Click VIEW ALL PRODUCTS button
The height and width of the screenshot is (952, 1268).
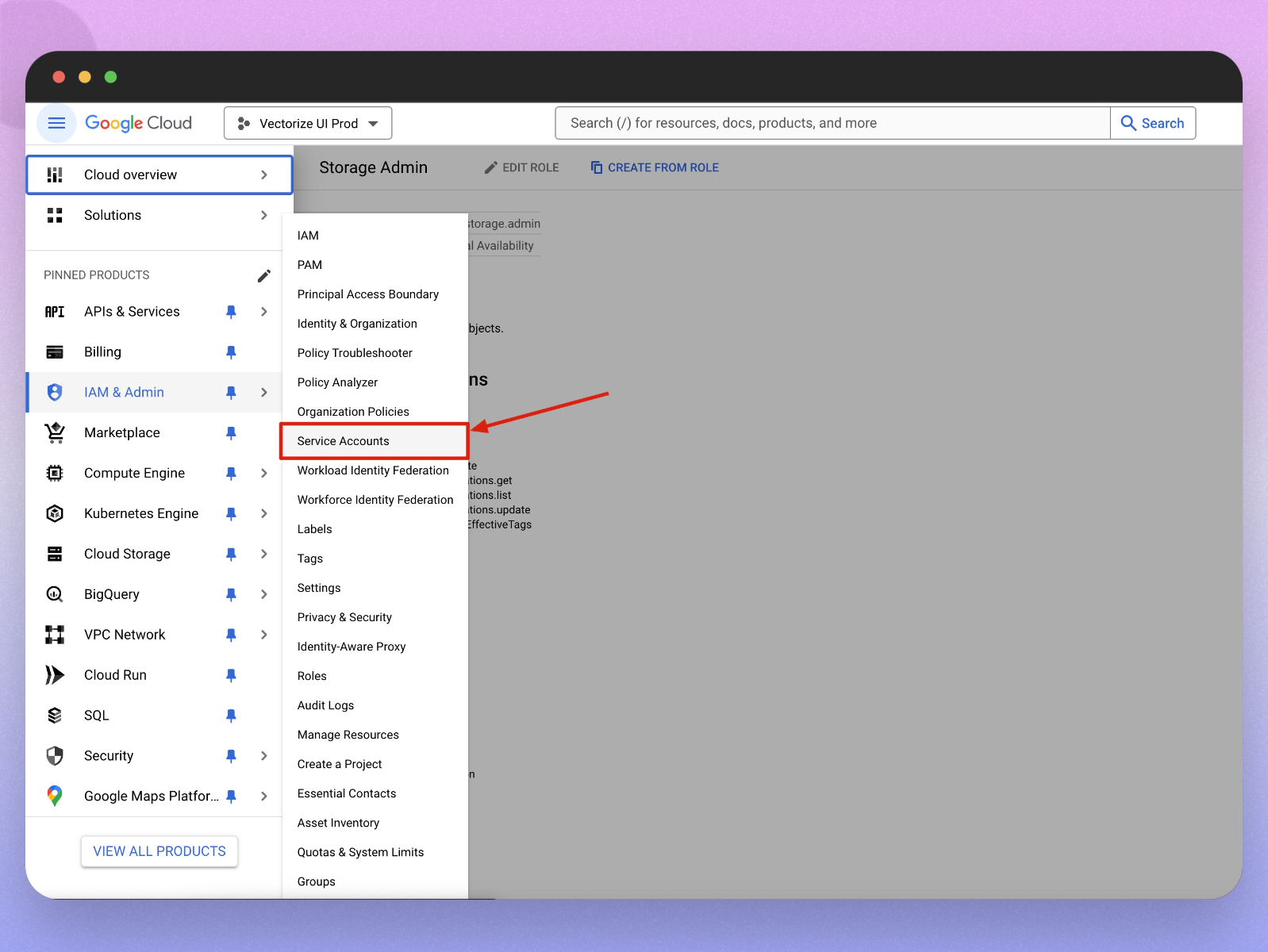point(159,851)
